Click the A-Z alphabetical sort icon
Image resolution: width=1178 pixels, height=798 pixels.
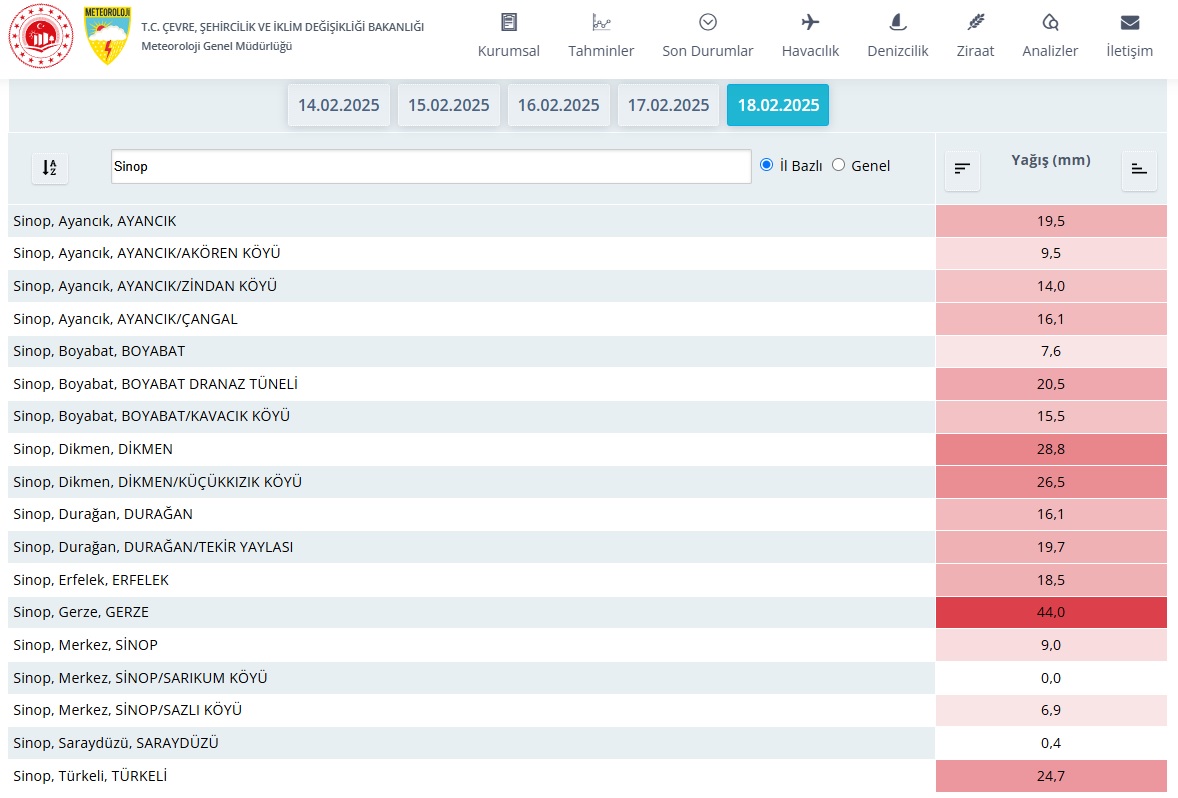[x=50, y=168]
